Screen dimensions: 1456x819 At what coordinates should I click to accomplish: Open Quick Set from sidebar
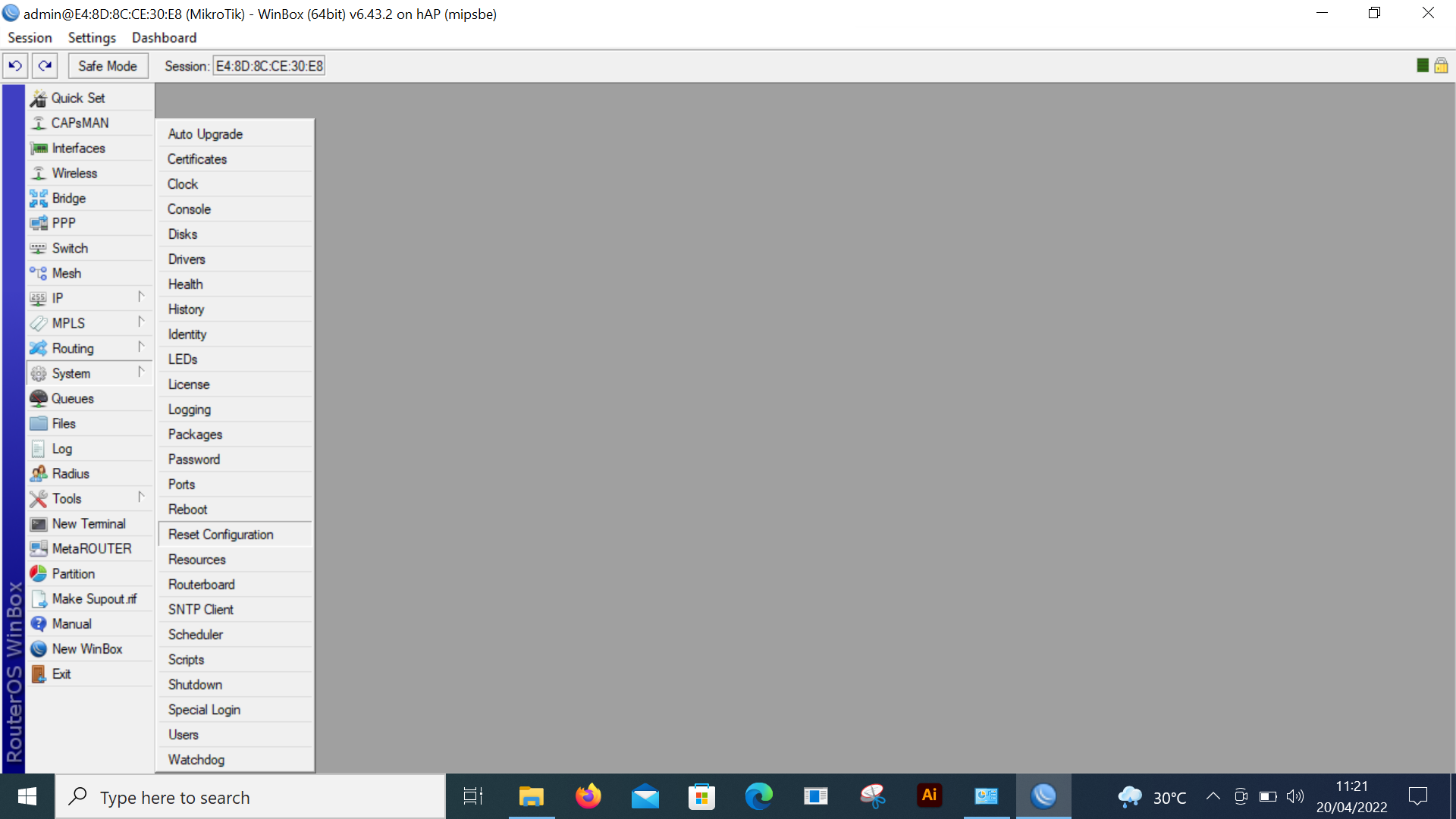90,98
